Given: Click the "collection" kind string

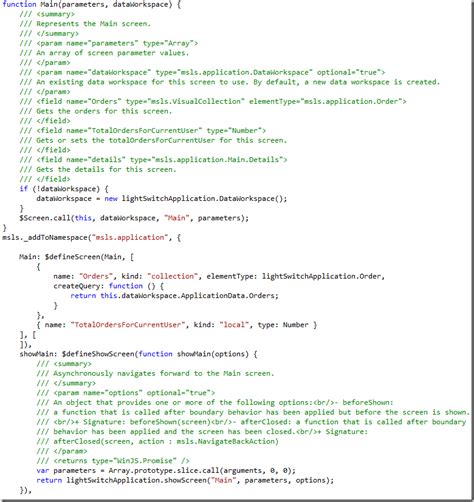Looking at the screenshot, I should click(x=172, y=276).
